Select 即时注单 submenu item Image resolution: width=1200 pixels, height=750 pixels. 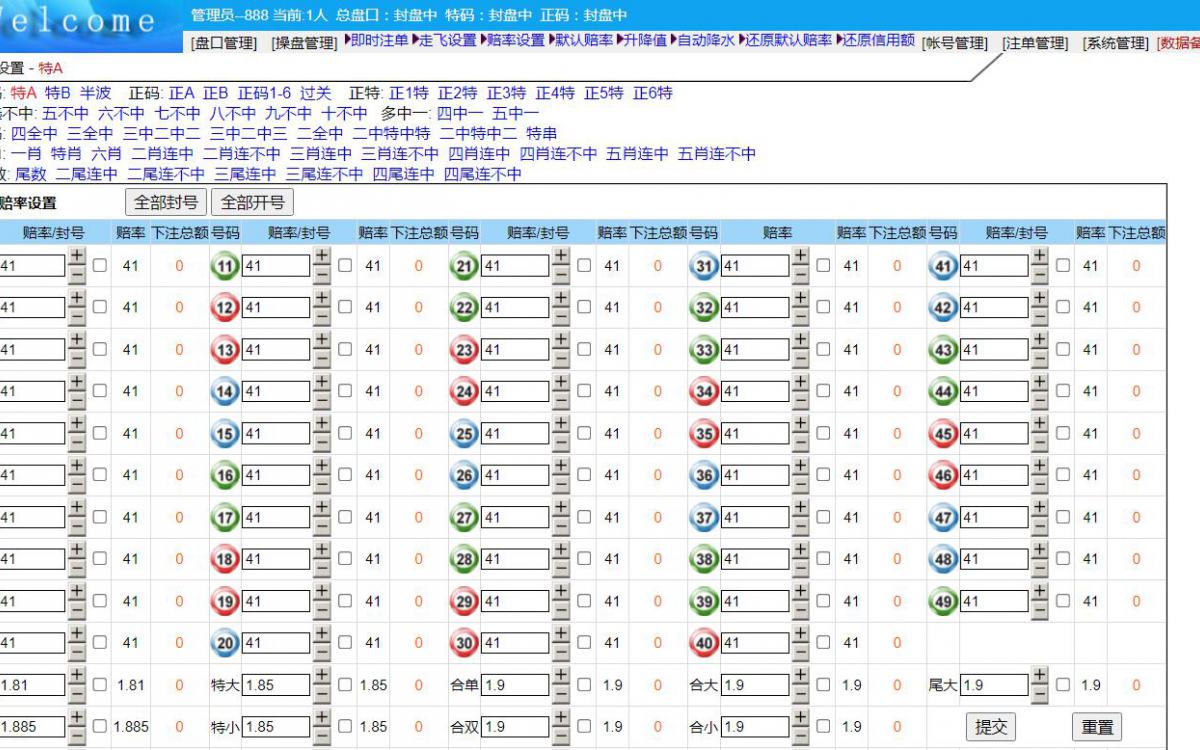tap(380, 41)
